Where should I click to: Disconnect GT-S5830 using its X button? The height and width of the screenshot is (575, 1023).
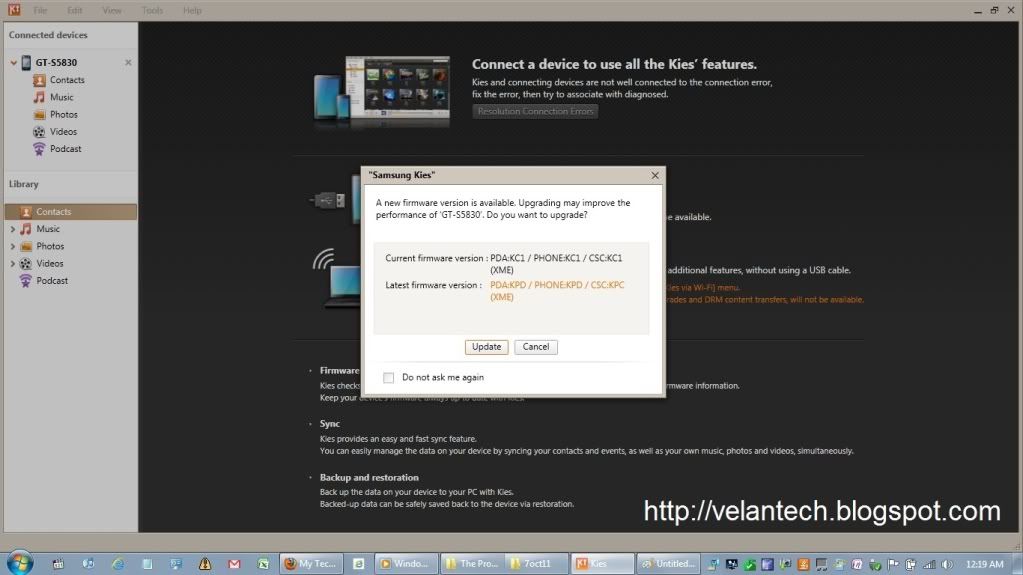[128, 62]
